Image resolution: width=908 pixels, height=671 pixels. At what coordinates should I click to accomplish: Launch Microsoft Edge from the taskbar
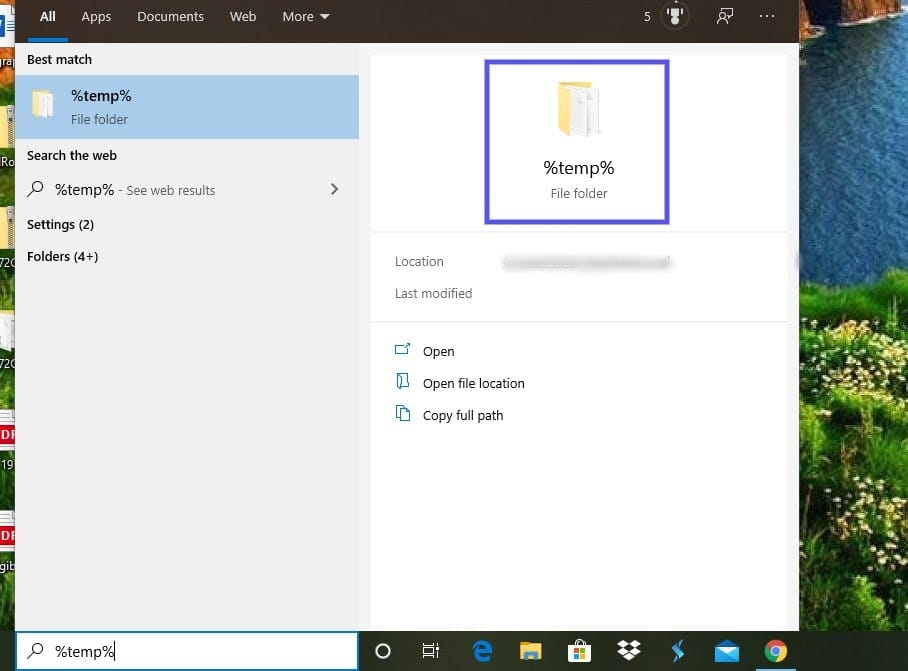point(482,651)
